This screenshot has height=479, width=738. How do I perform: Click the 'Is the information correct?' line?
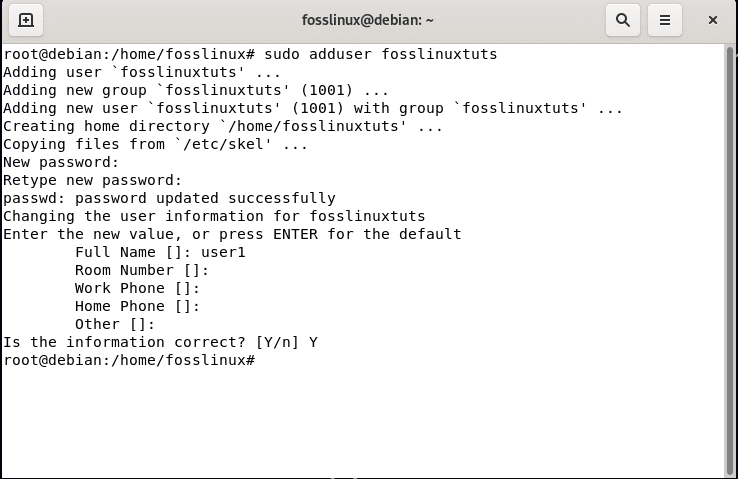click(x=160, y=342)
